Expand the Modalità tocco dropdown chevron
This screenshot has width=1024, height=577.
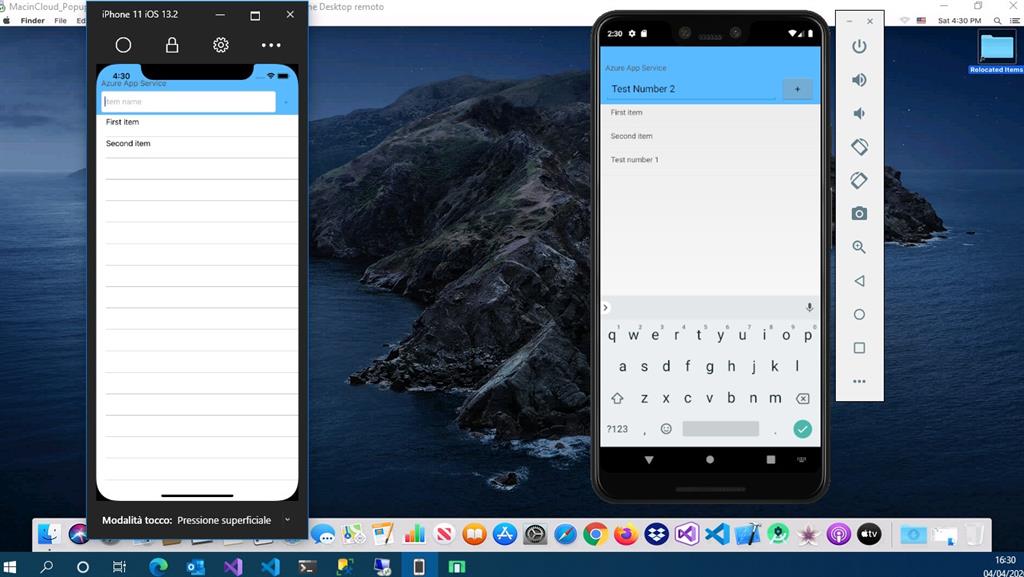tap(287, 520)
